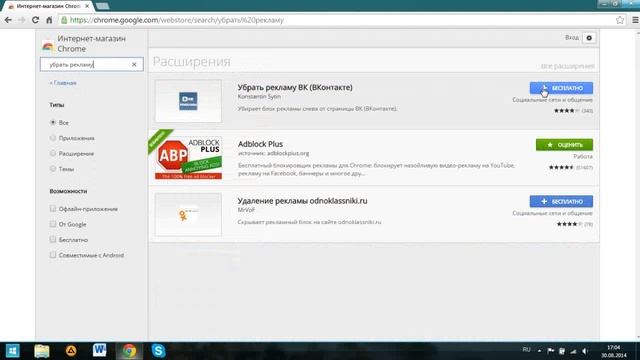The width and height of the screenshot is (640, 360).
Task: Click Оценить button for Adblock Plus
Action: 564,144
